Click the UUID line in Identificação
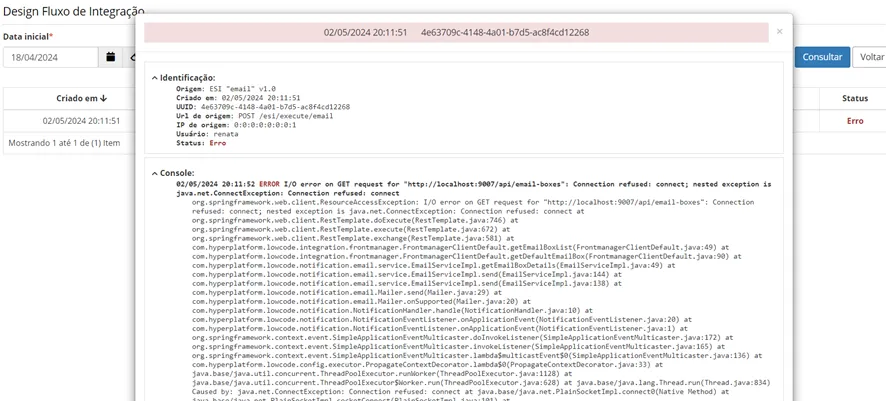This screenshot has width=886, height=401. 263,107
